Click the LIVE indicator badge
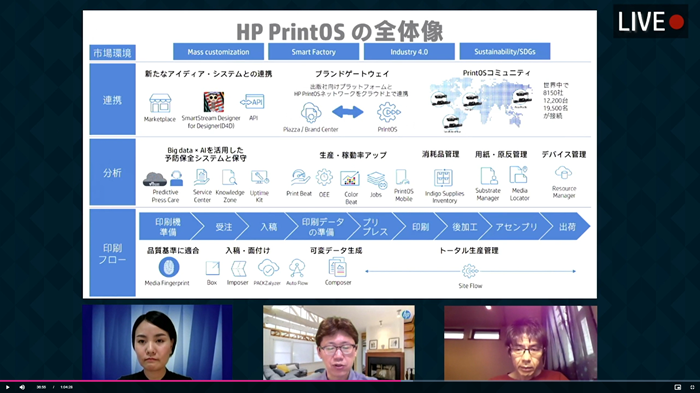The image size is (700, 393). click(x=650, y=21)
